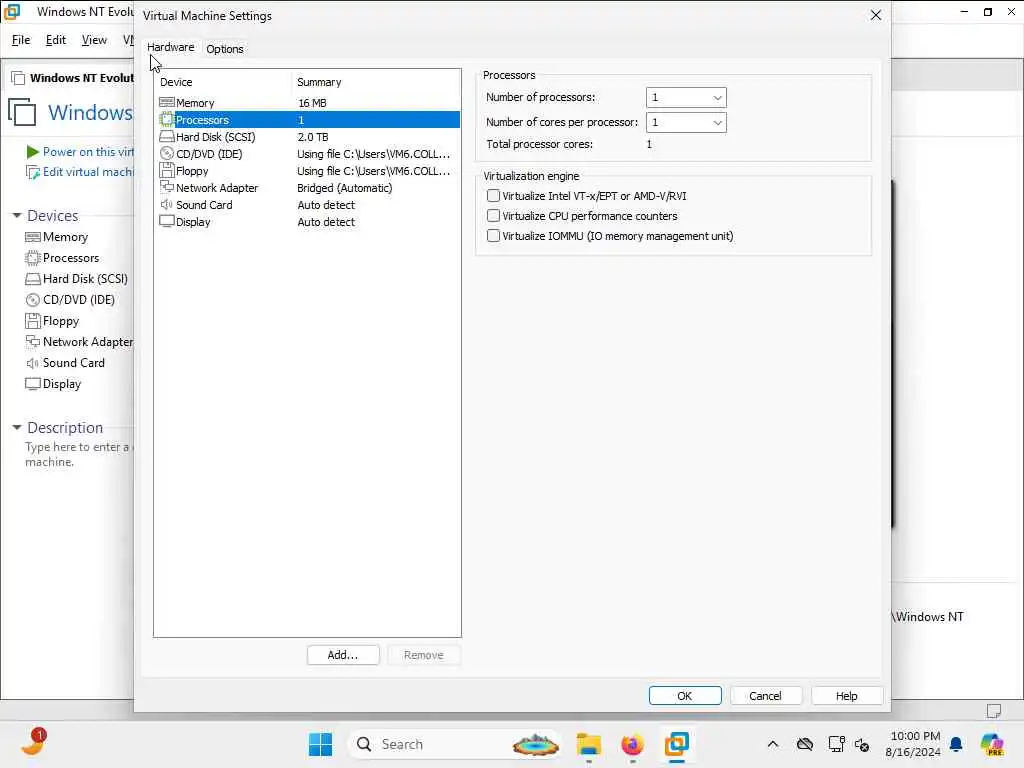
Task: Select the 2.0 TB summary value
Action: (x=313, y=136)
